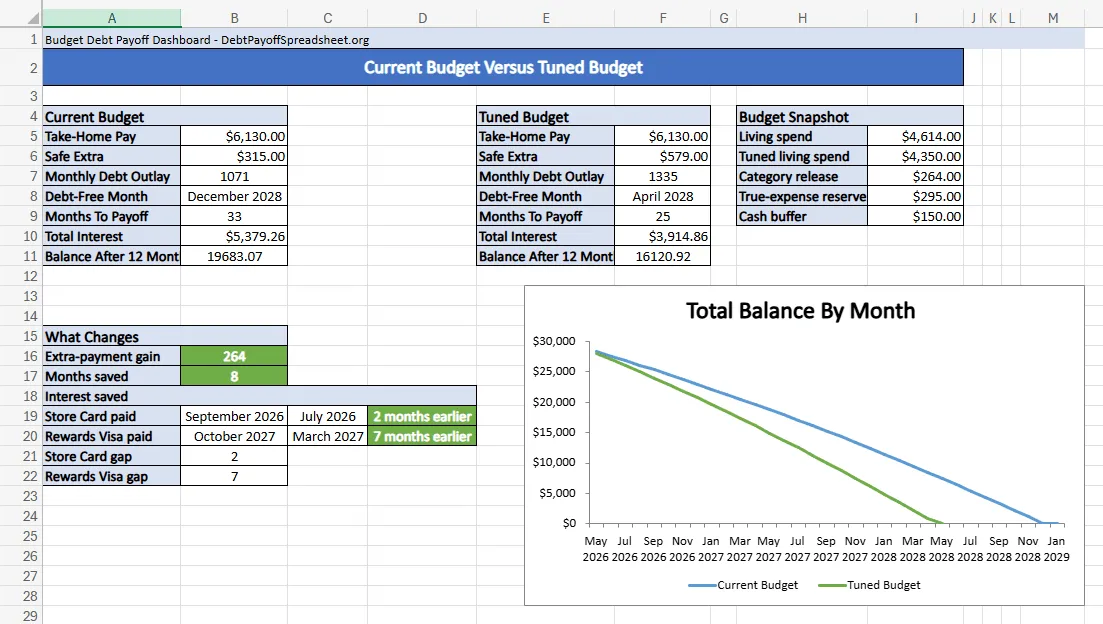1103x624 pixels.
Task: Click the 'What Changes' header cell
Action: [x=165, y=336]
